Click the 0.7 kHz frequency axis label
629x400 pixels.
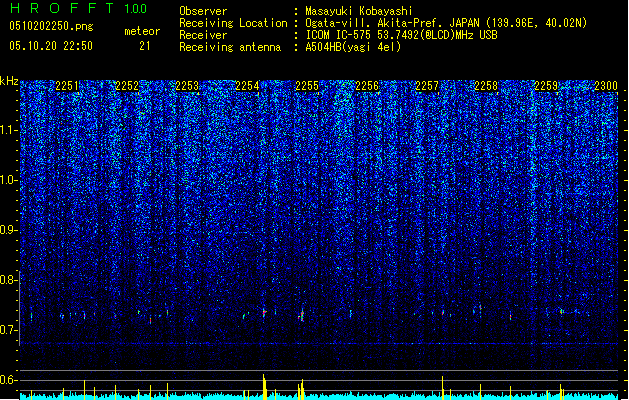coord(9,330)
